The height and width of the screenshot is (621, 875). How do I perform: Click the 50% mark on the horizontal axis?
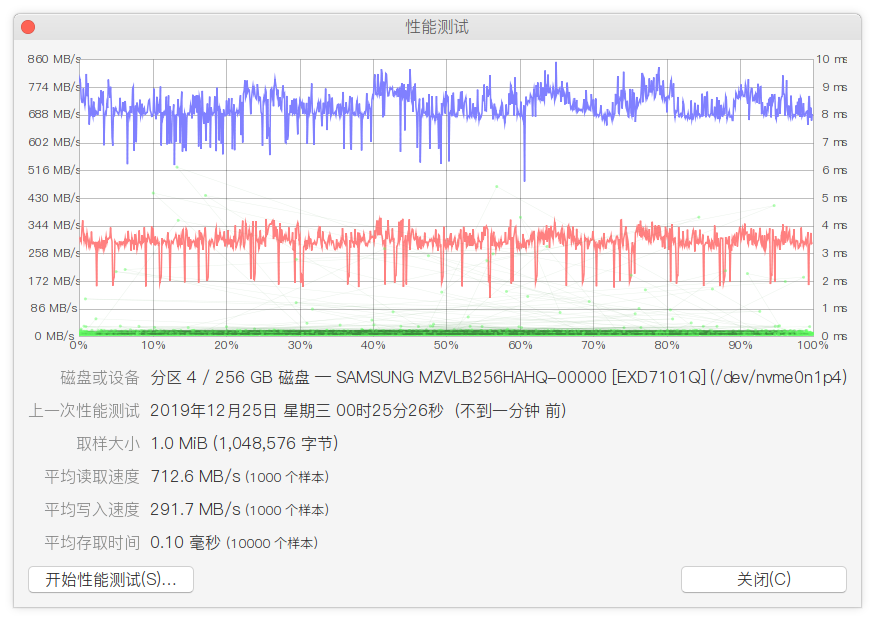(447, 345)
